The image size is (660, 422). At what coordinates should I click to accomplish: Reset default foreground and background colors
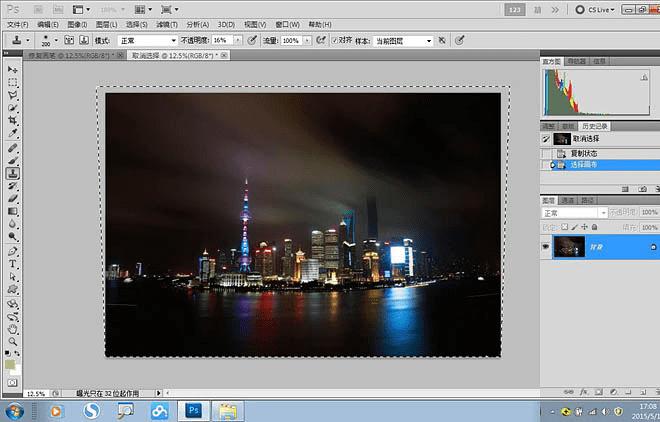(x=8, y=353)
